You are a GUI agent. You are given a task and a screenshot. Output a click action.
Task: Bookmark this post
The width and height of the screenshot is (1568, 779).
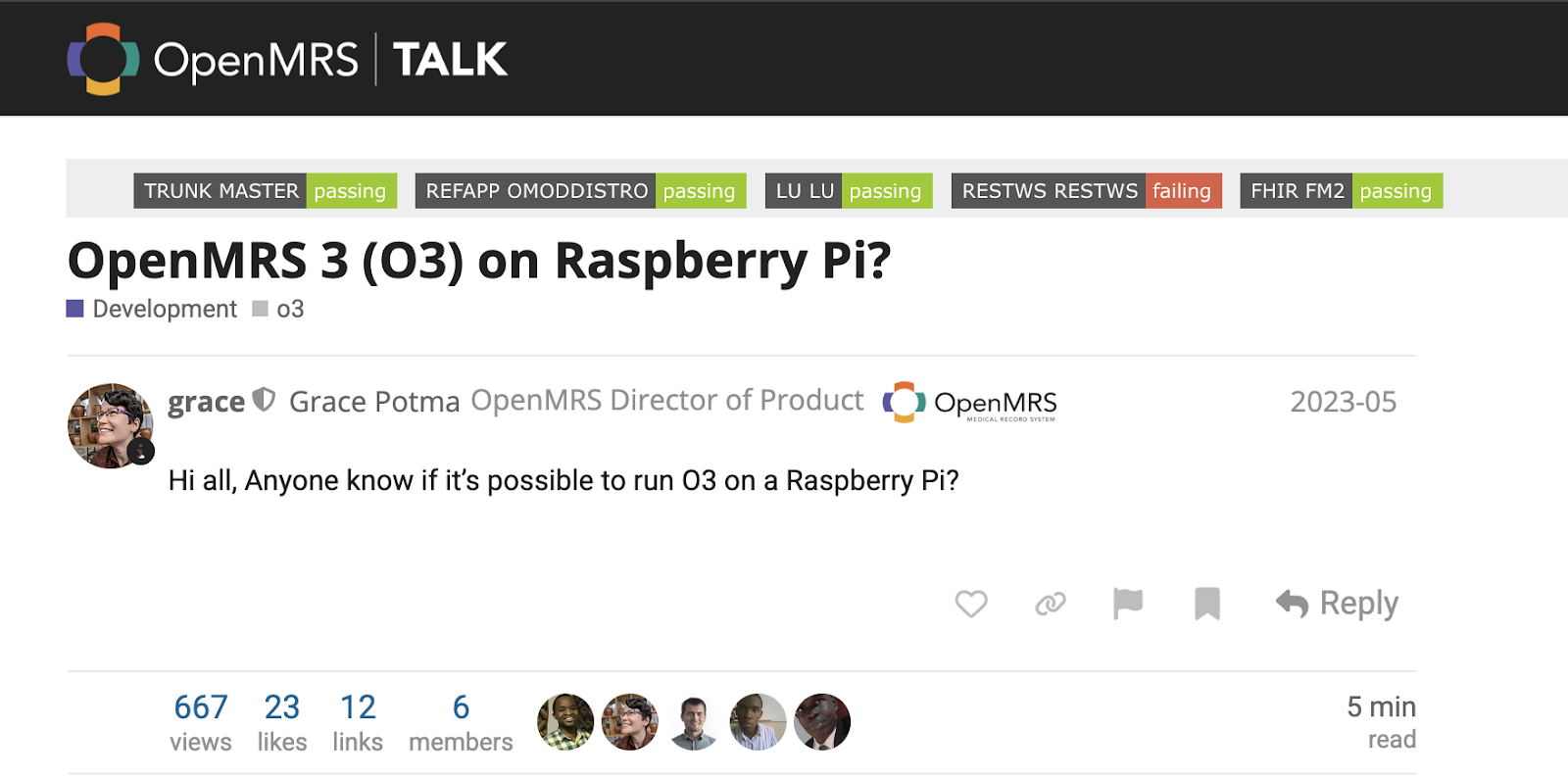tap(1207, 604)
